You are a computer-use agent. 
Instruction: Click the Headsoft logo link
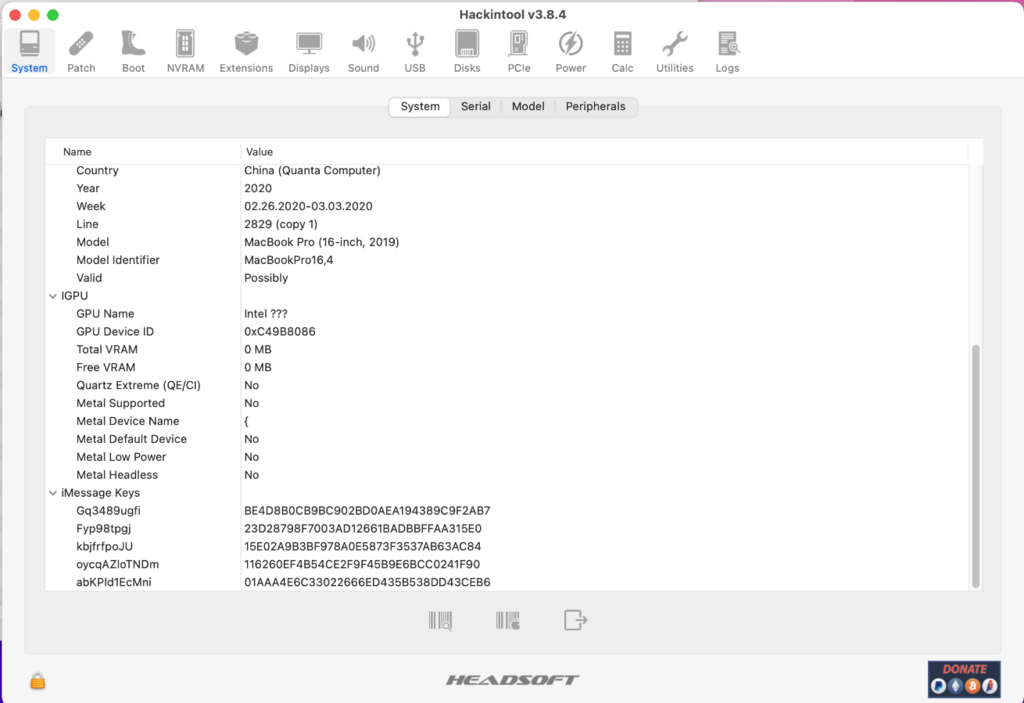(512, 680)
